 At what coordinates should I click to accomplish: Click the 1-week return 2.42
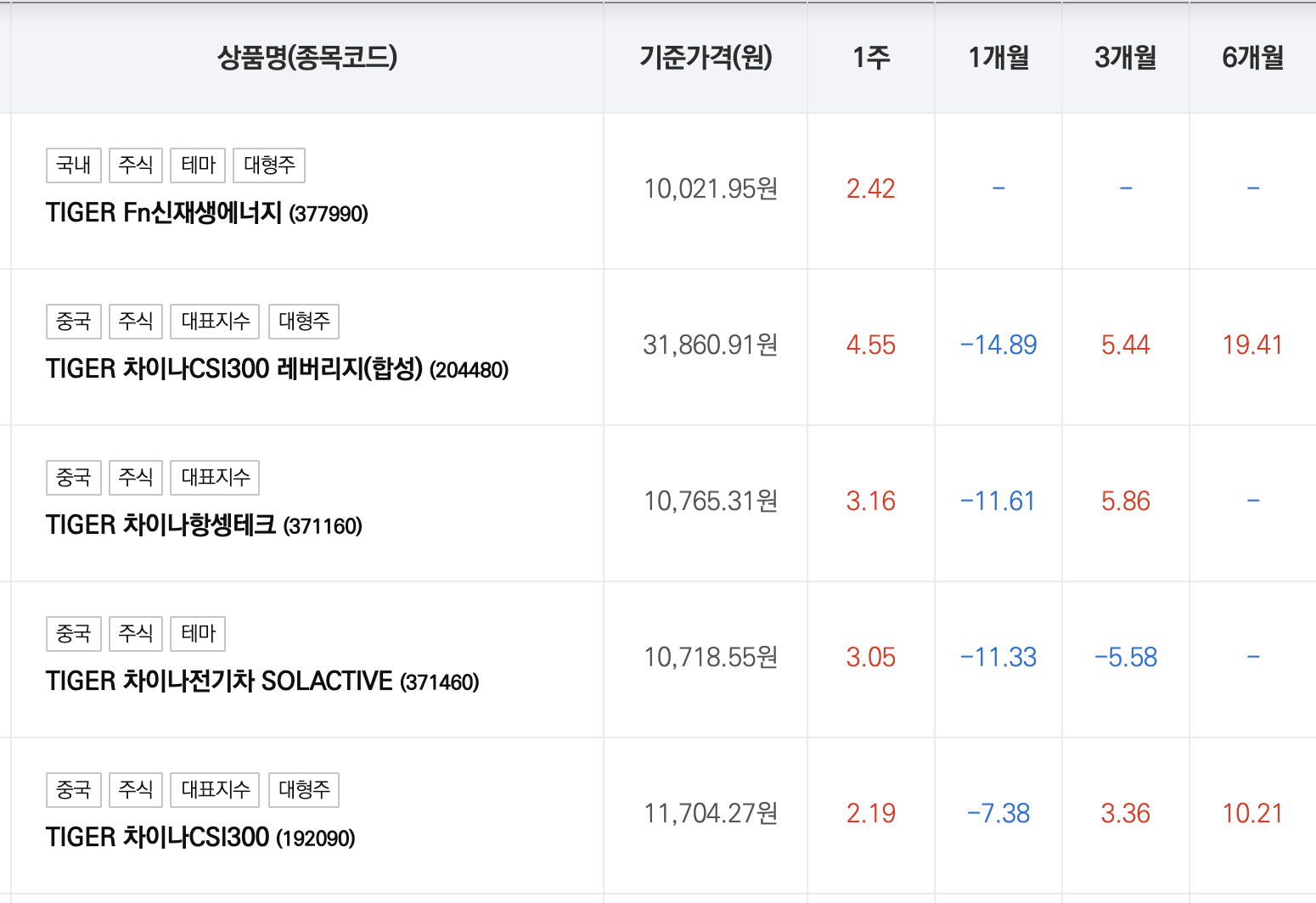tap(871, 188)
